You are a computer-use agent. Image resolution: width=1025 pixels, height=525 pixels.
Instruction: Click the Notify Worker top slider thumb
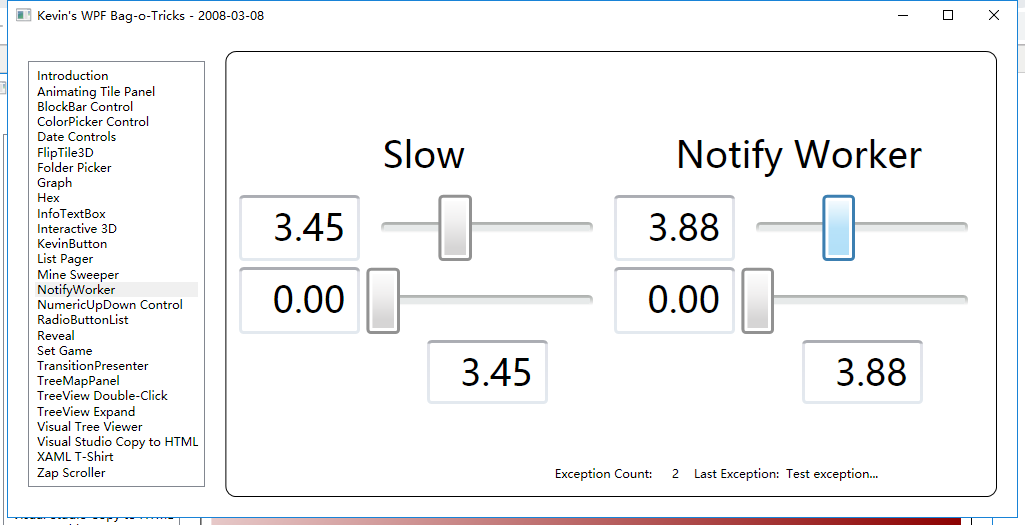coord(838,228)
